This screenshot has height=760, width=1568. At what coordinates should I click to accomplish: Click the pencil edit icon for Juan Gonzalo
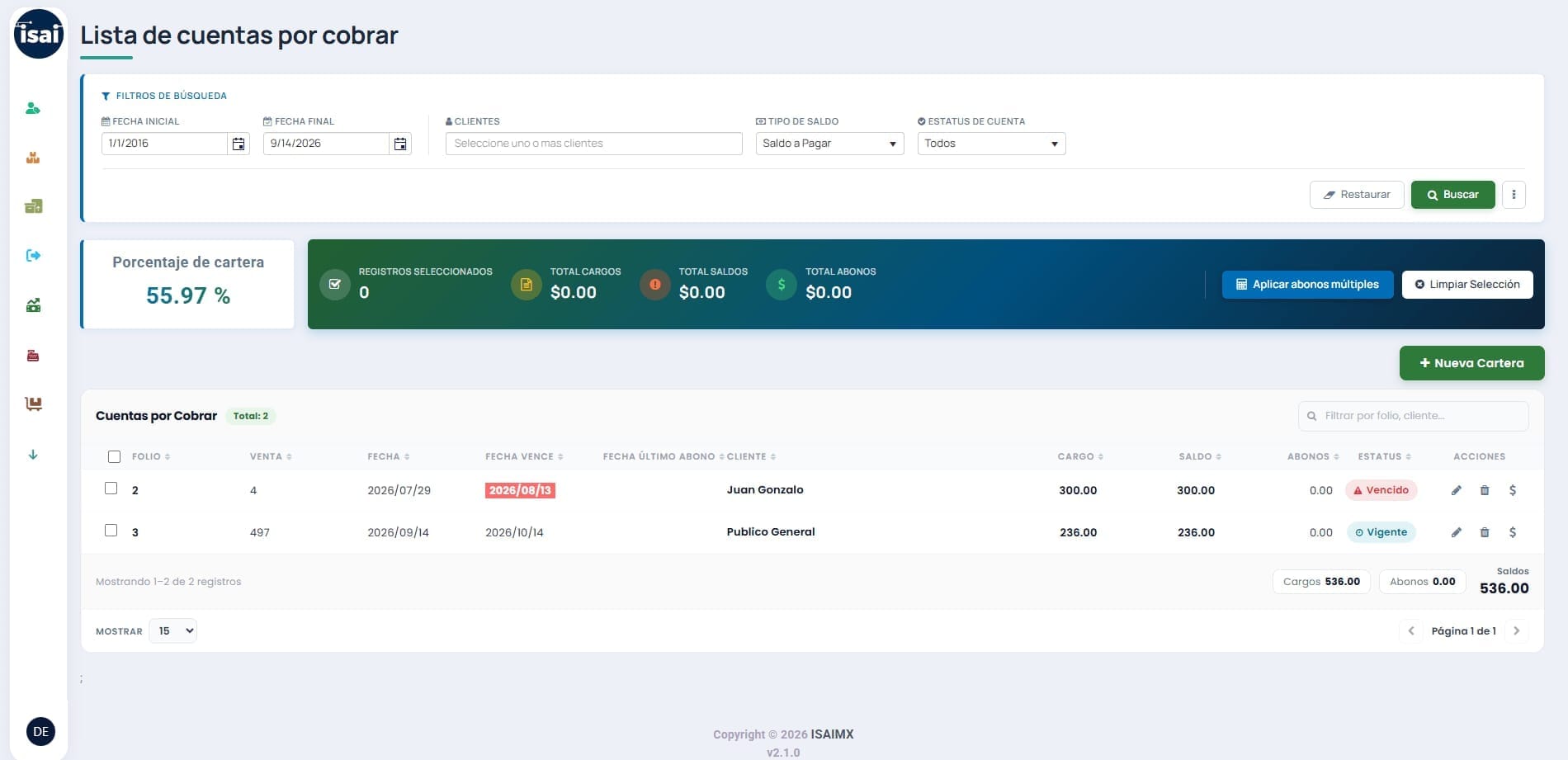[x=1457, y=490]
